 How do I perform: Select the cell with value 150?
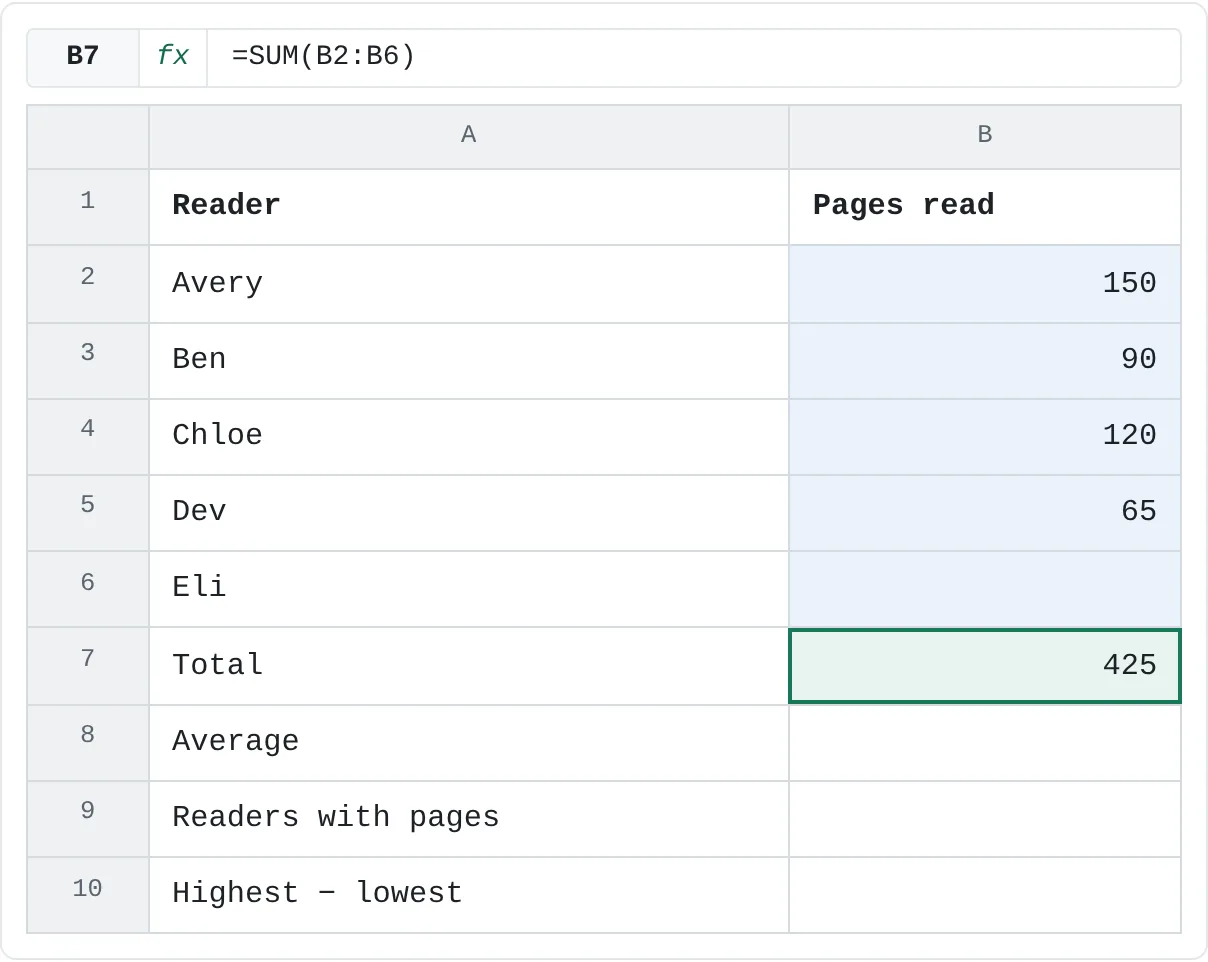coord(984,283)
